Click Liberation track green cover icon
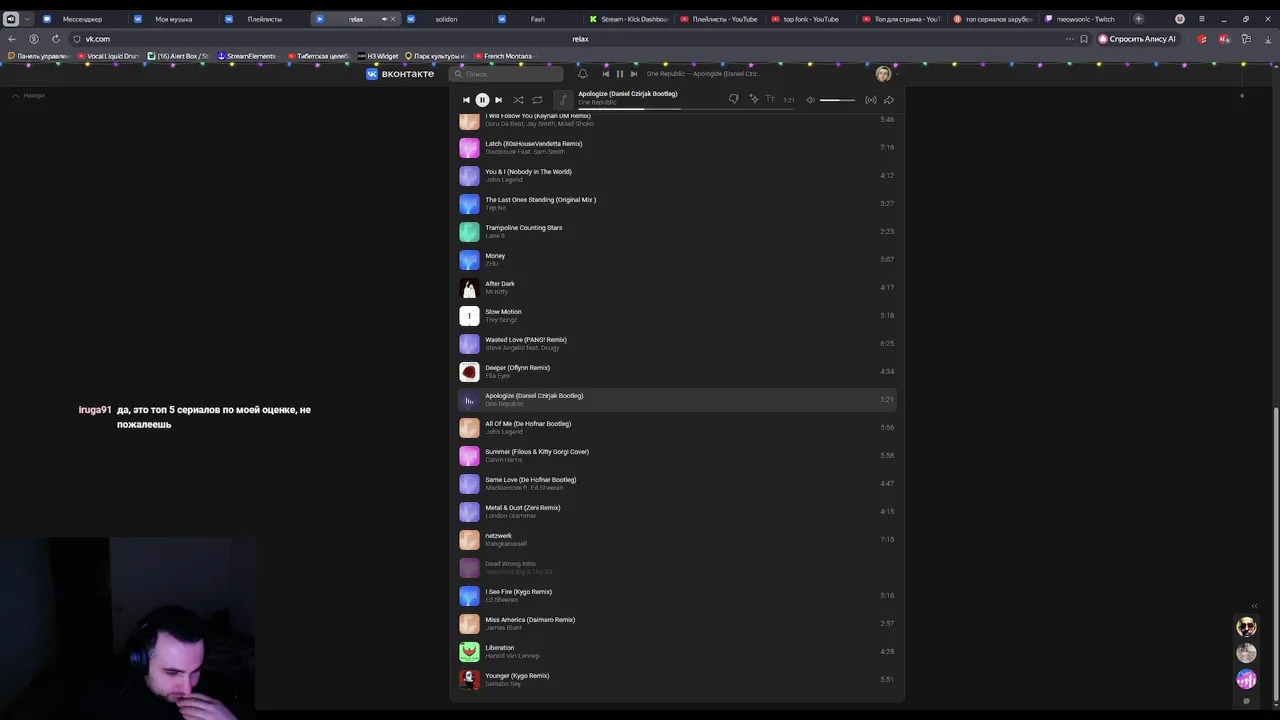1280x720 pixels. (469, 652)
